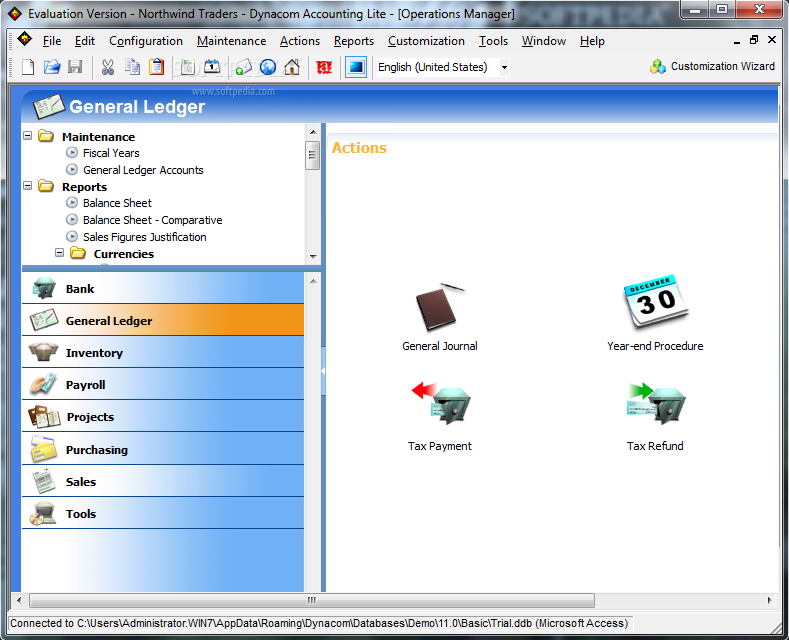
Task: Click the horizontal scrollbar thumb
Action: 312,600
